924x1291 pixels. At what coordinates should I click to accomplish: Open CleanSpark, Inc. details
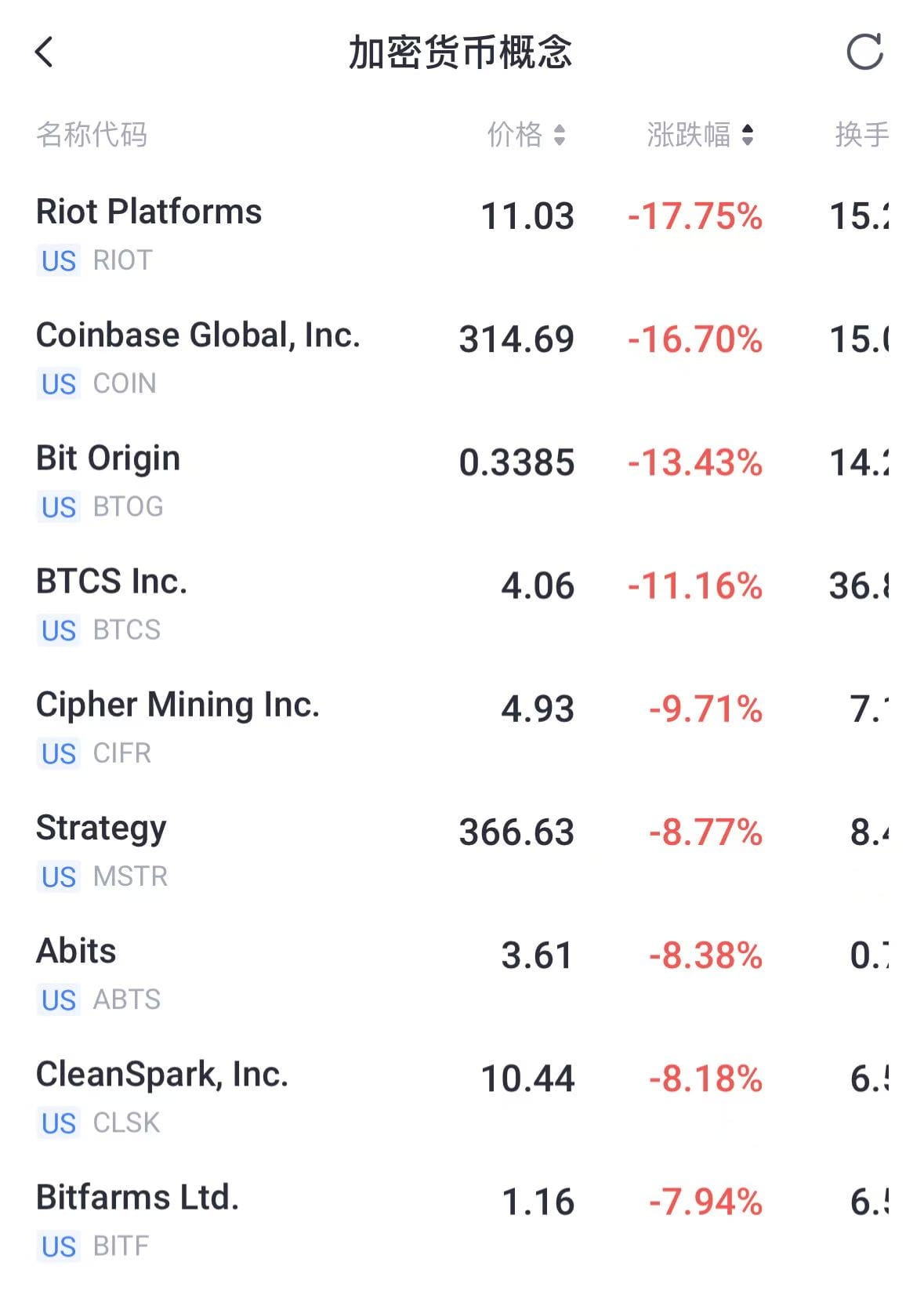(x=462, y=1097)
